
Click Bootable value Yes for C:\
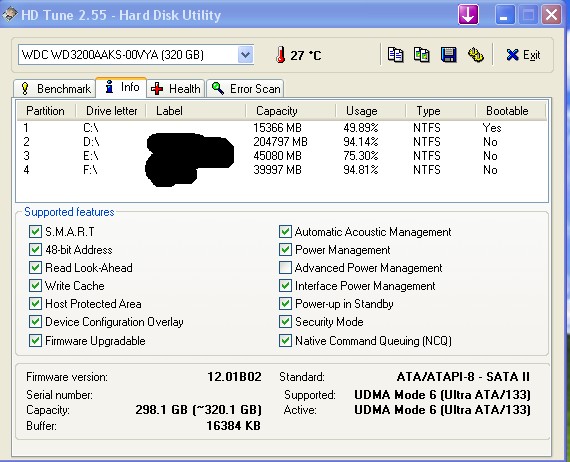tap(492, 128)
